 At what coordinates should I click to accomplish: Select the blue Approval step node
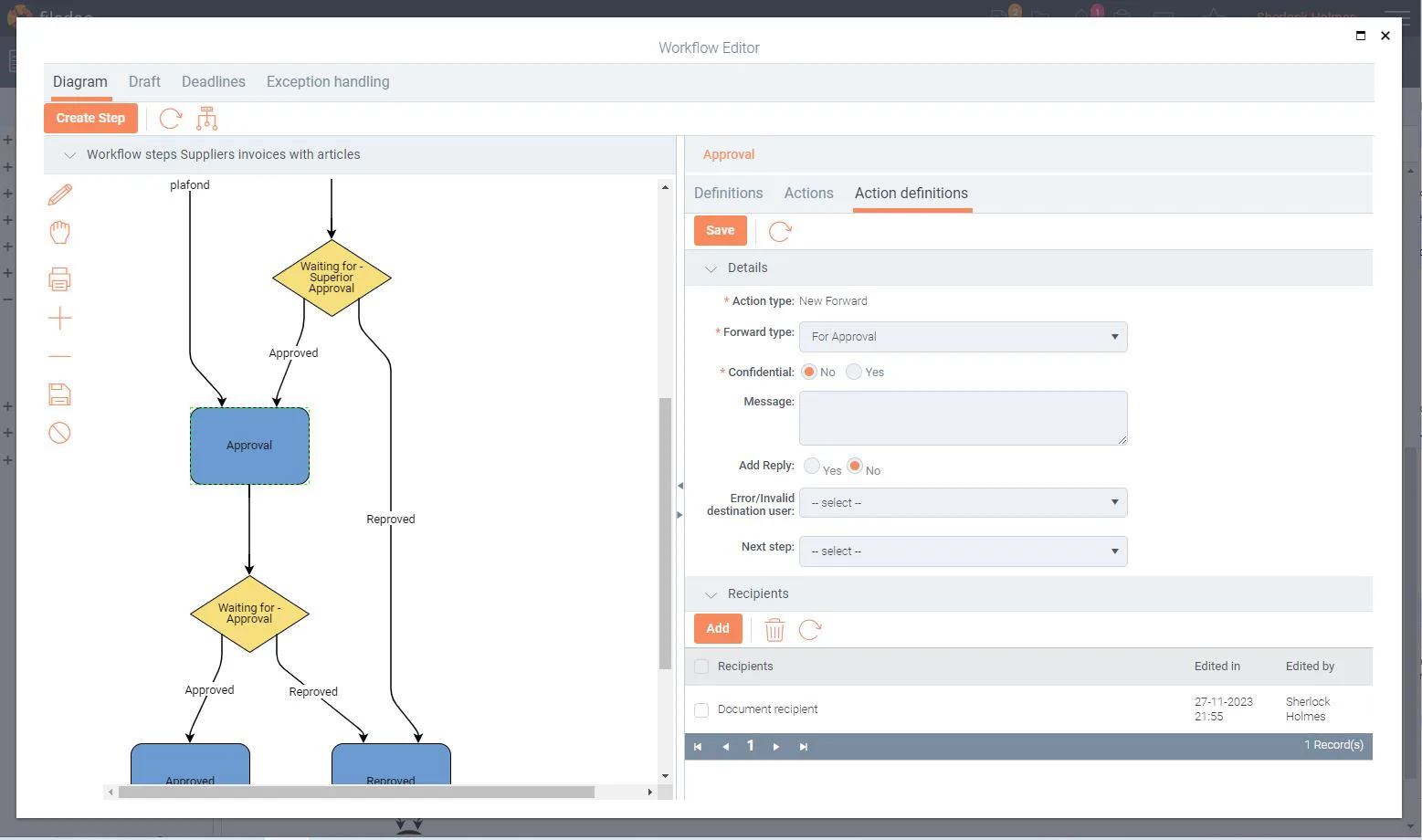click(x=249, y=446)
